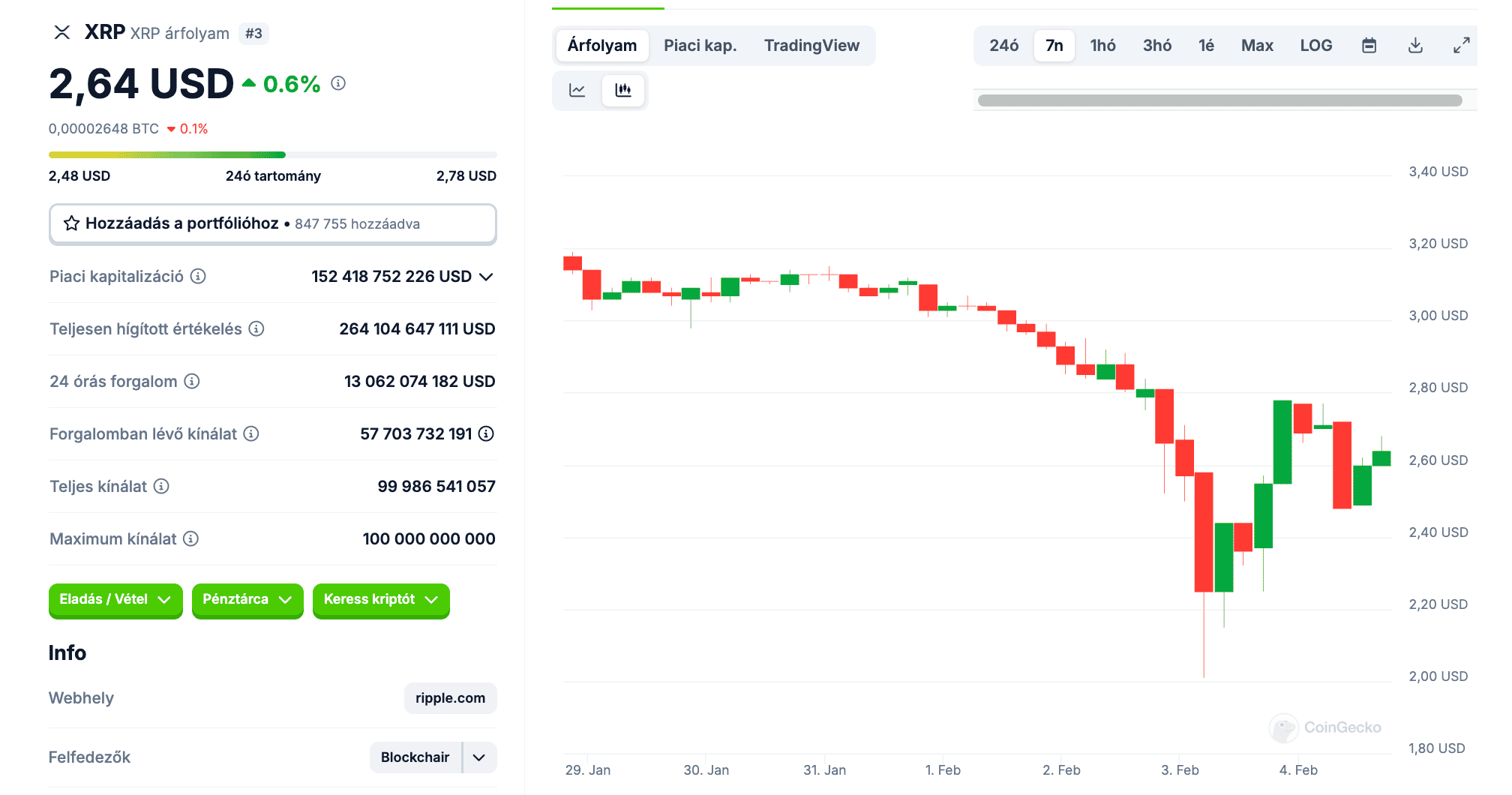Image resolution: width=1512 pixels, height=795 pixels.
Task: Click the XRP logo icon
Action: 62,32
